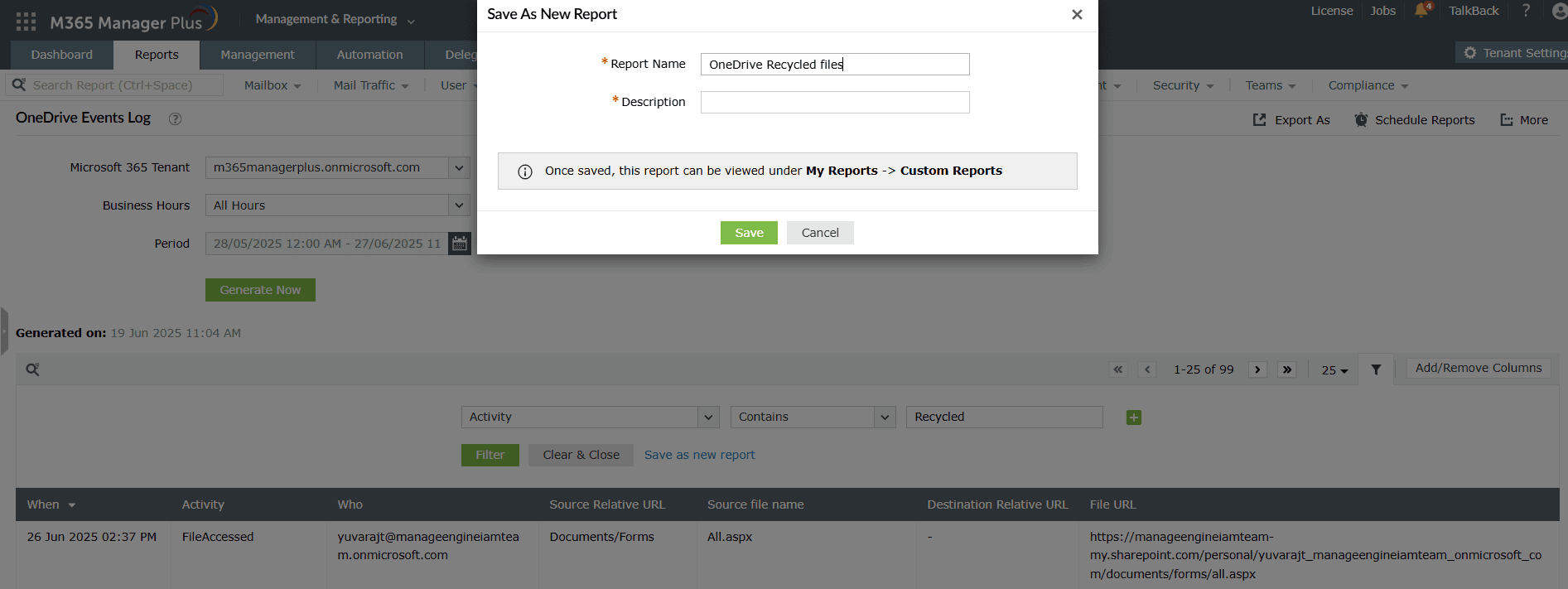Screen dimensions: 1568x589
Task: Expand the Microsoft 365 Tenant dropdown
Action: point(459,167)
